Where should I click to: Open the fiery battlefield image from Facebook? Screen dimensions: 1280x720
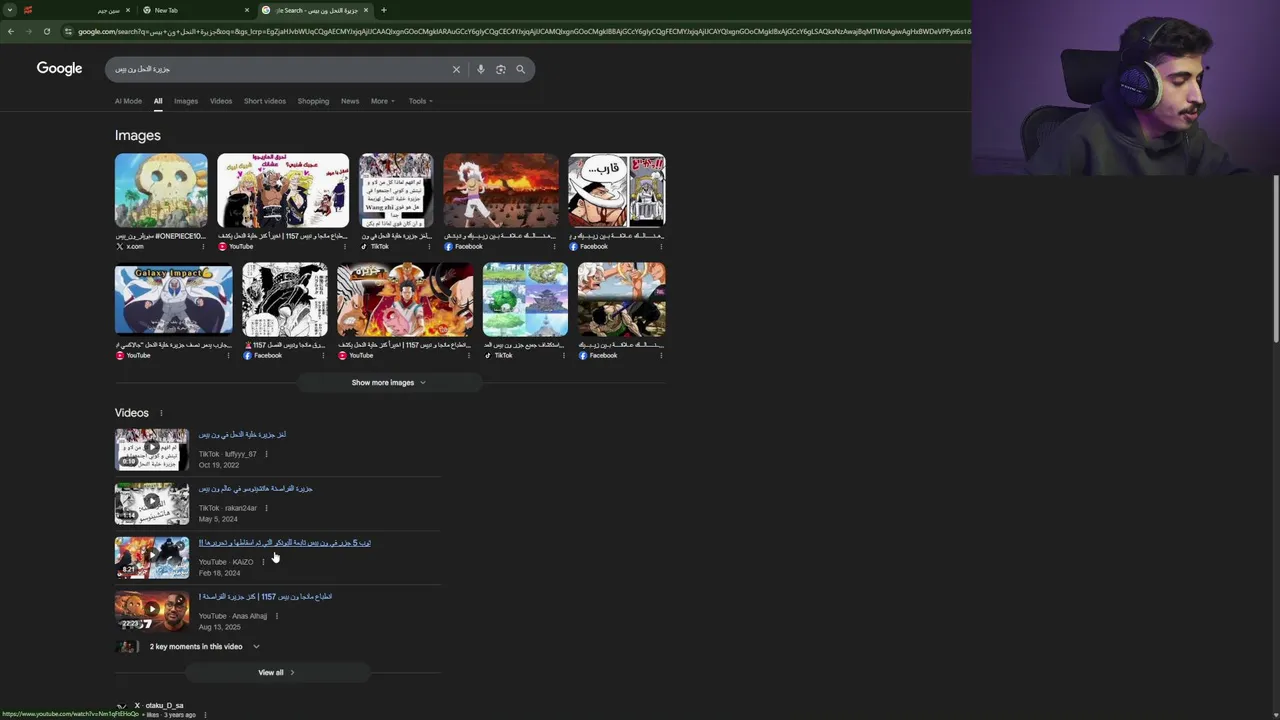pyautogui.click(x=501, y=190)
